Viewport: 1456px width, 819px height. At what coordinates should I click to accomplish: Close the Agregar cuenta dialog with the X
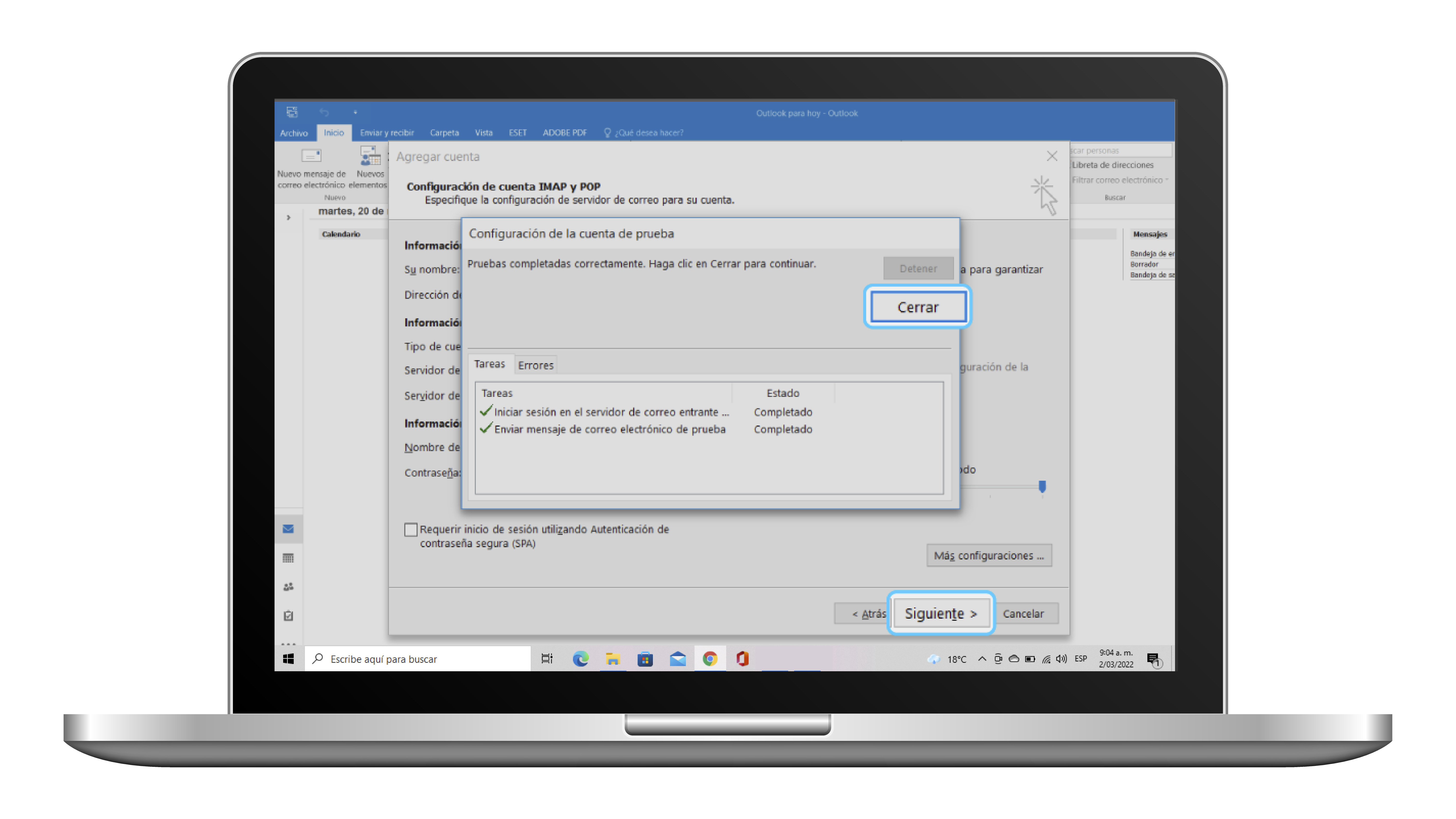tap(1051, 156)
